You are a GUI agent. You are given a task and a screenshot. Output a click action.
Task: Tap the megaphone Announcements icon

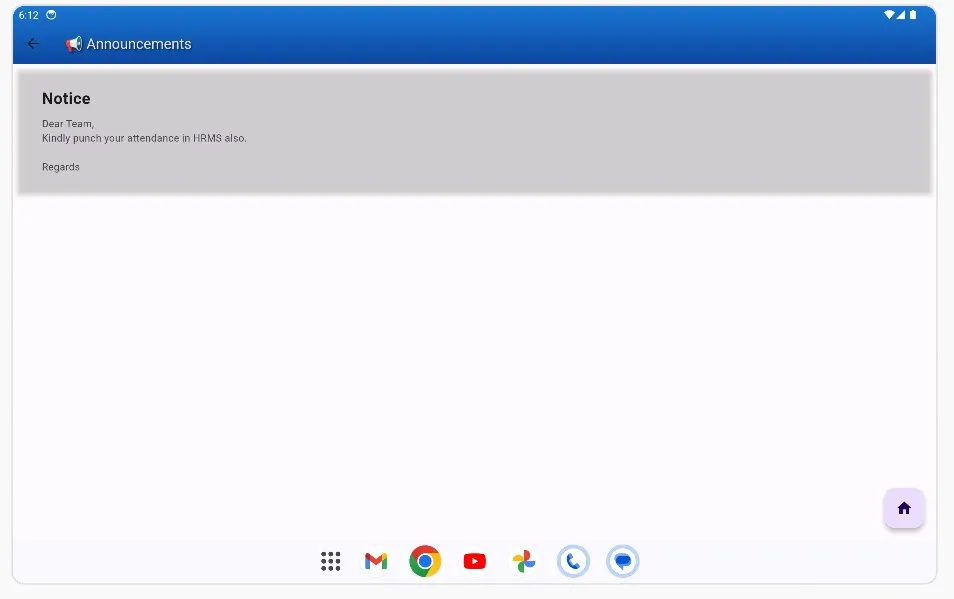pos(74,44)
